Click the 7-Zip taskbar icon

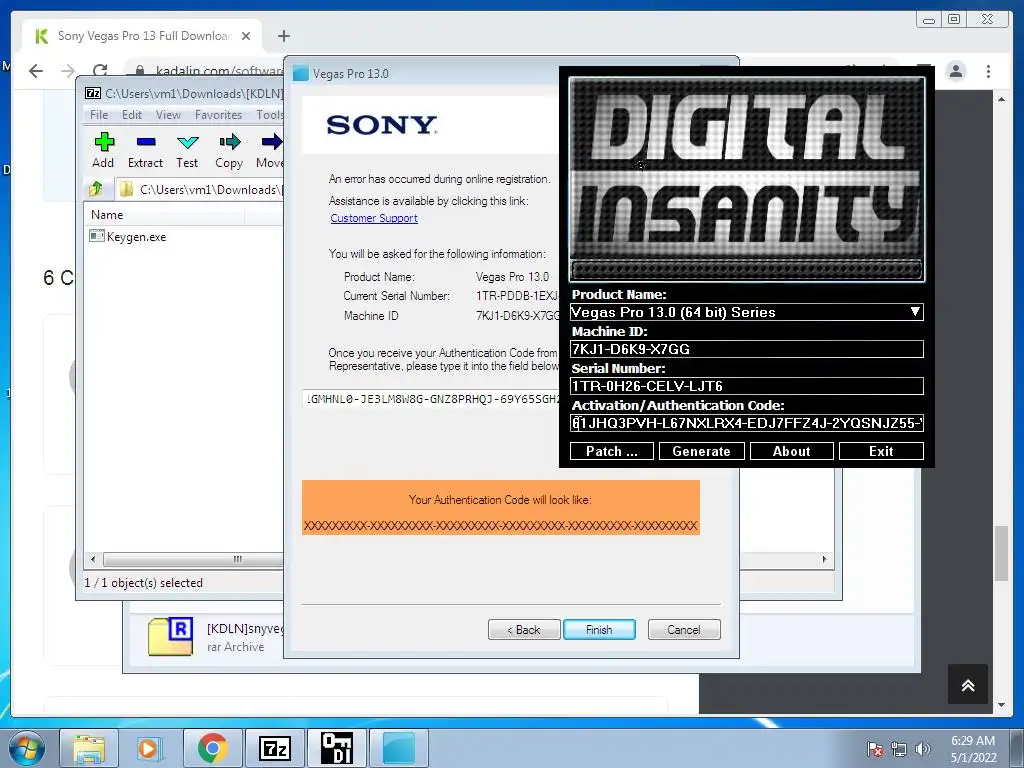pyautogui.click(x=274, y=748)
